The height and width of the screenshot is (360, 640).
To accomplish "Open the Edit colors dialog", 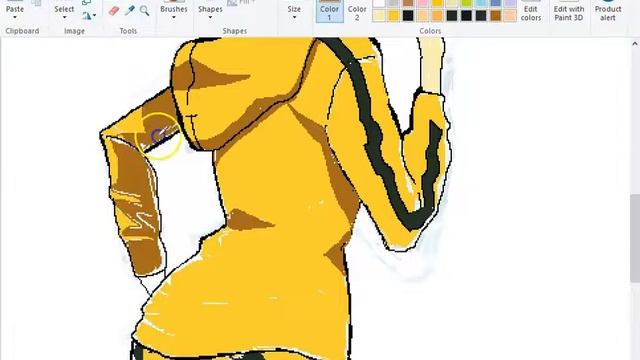I will (x=531, y=11).
